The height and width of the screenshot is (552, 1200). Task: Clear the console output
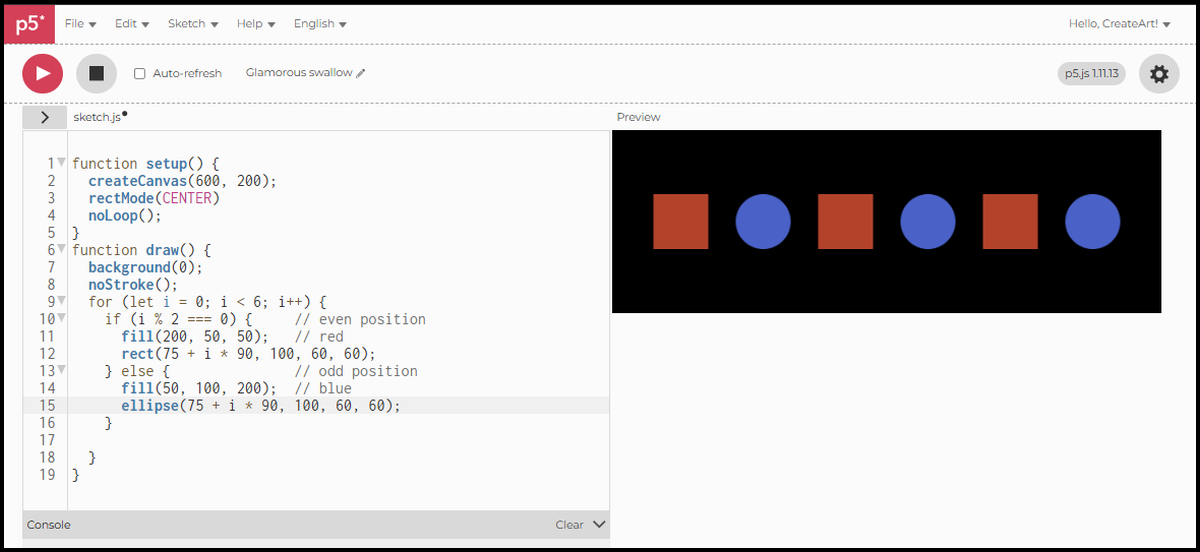click(569, 524)
